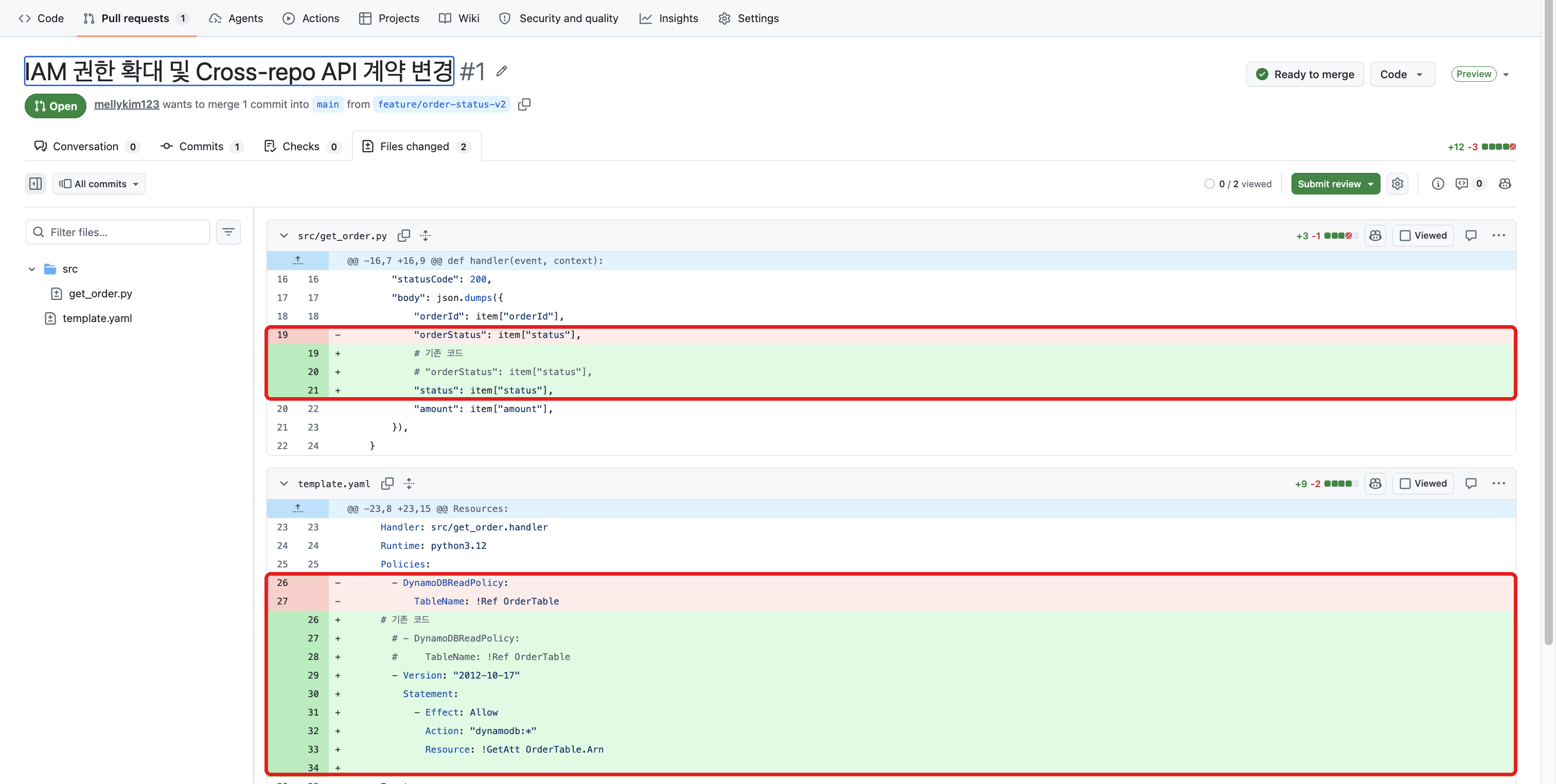Switch to the Checks tab
This screenshot has width=1556, height=784.
click(303, 146)
